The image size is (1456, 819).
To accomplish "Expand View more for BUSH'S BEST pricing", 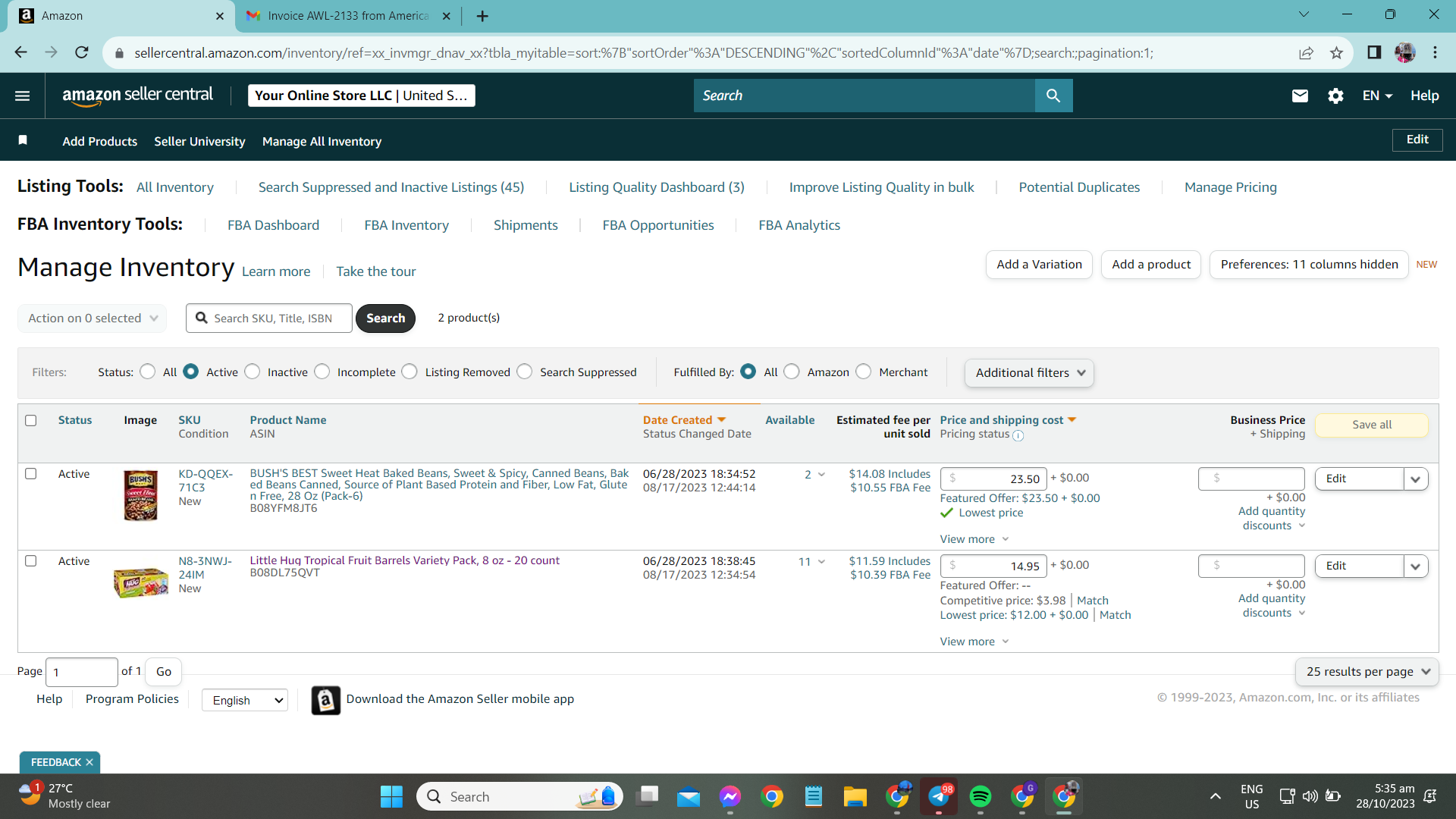I will 974,539.
